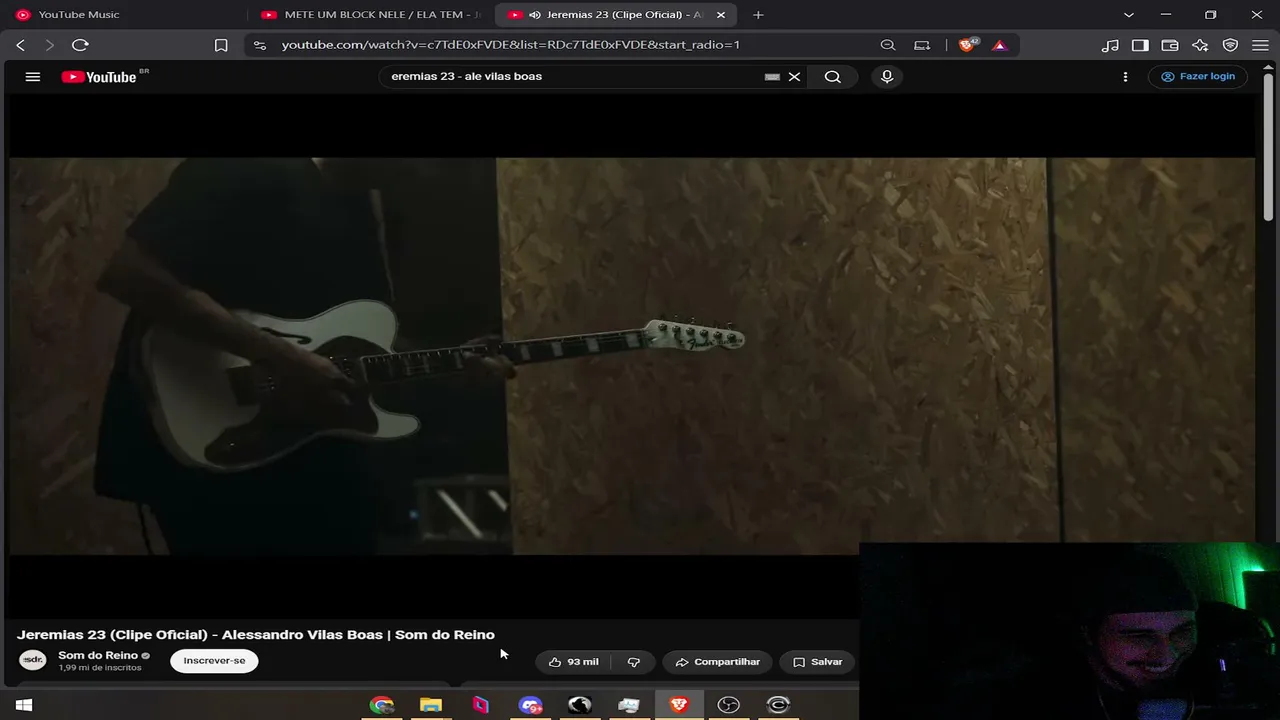This screenshot has height=720, width=1280.
Task: Open the Brave VPN shield
Action: 1231,45
